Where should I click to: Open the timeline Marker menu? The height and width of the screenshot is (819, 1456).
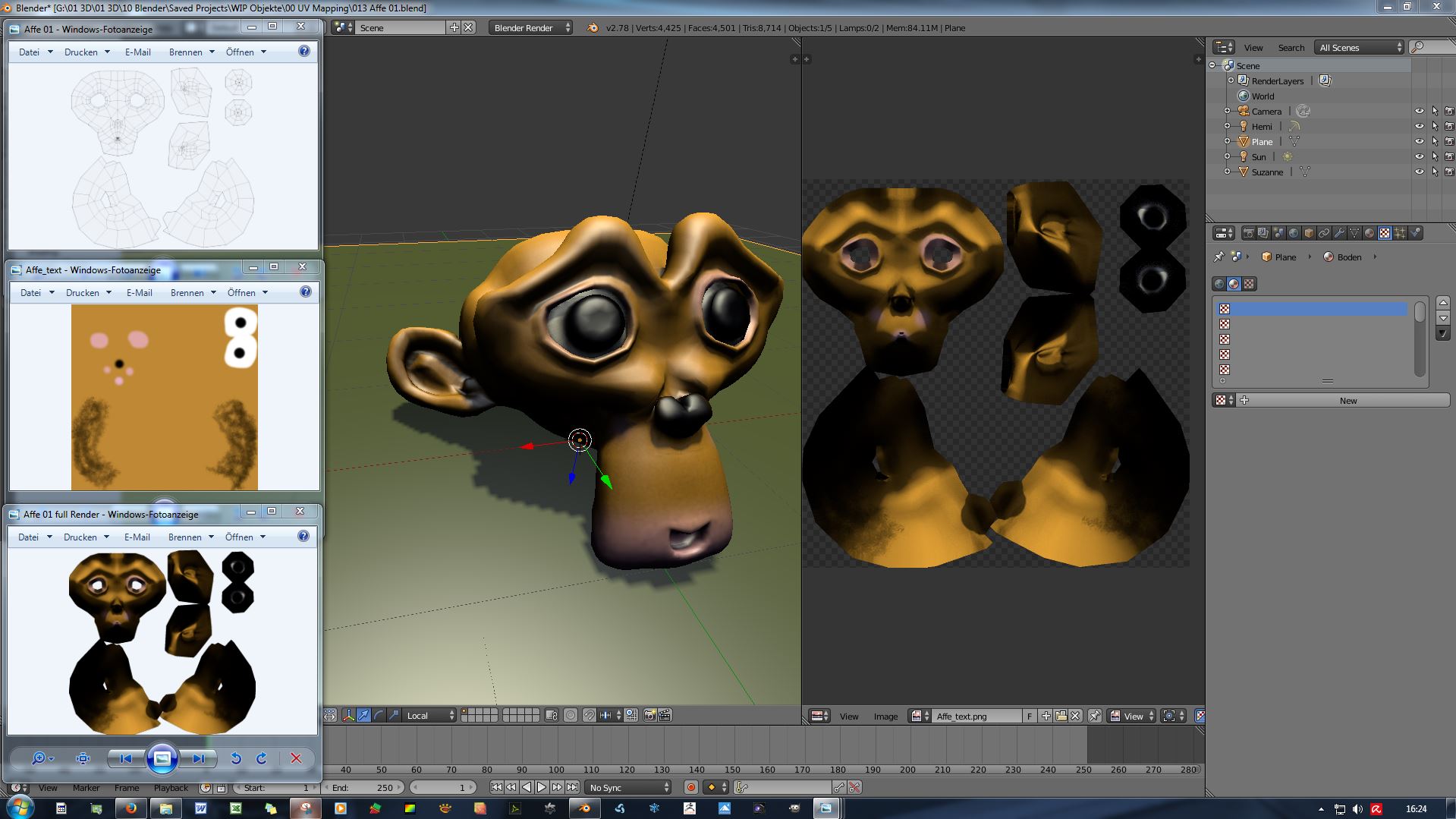(x=86, y=788)
